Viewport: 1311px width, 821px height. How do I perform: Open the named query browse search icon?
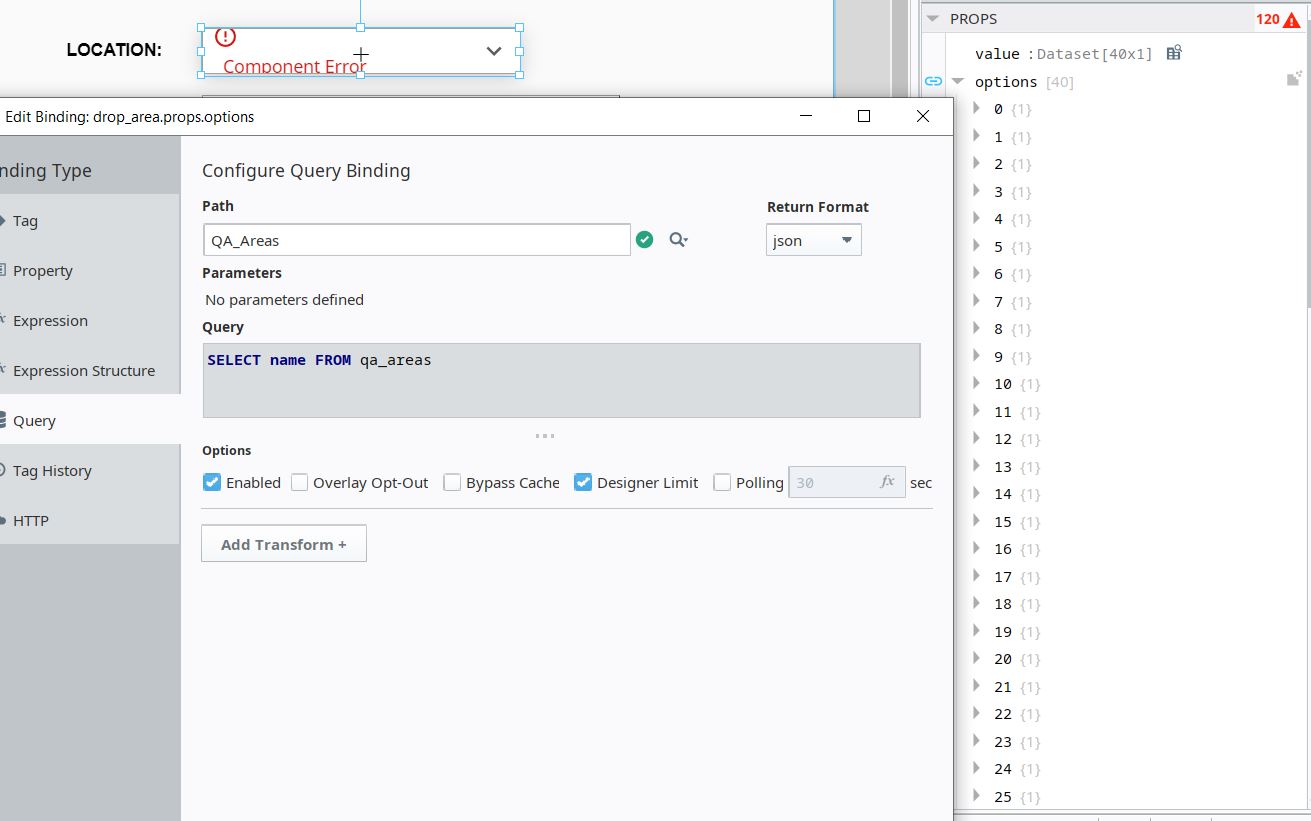pos(678,240)
